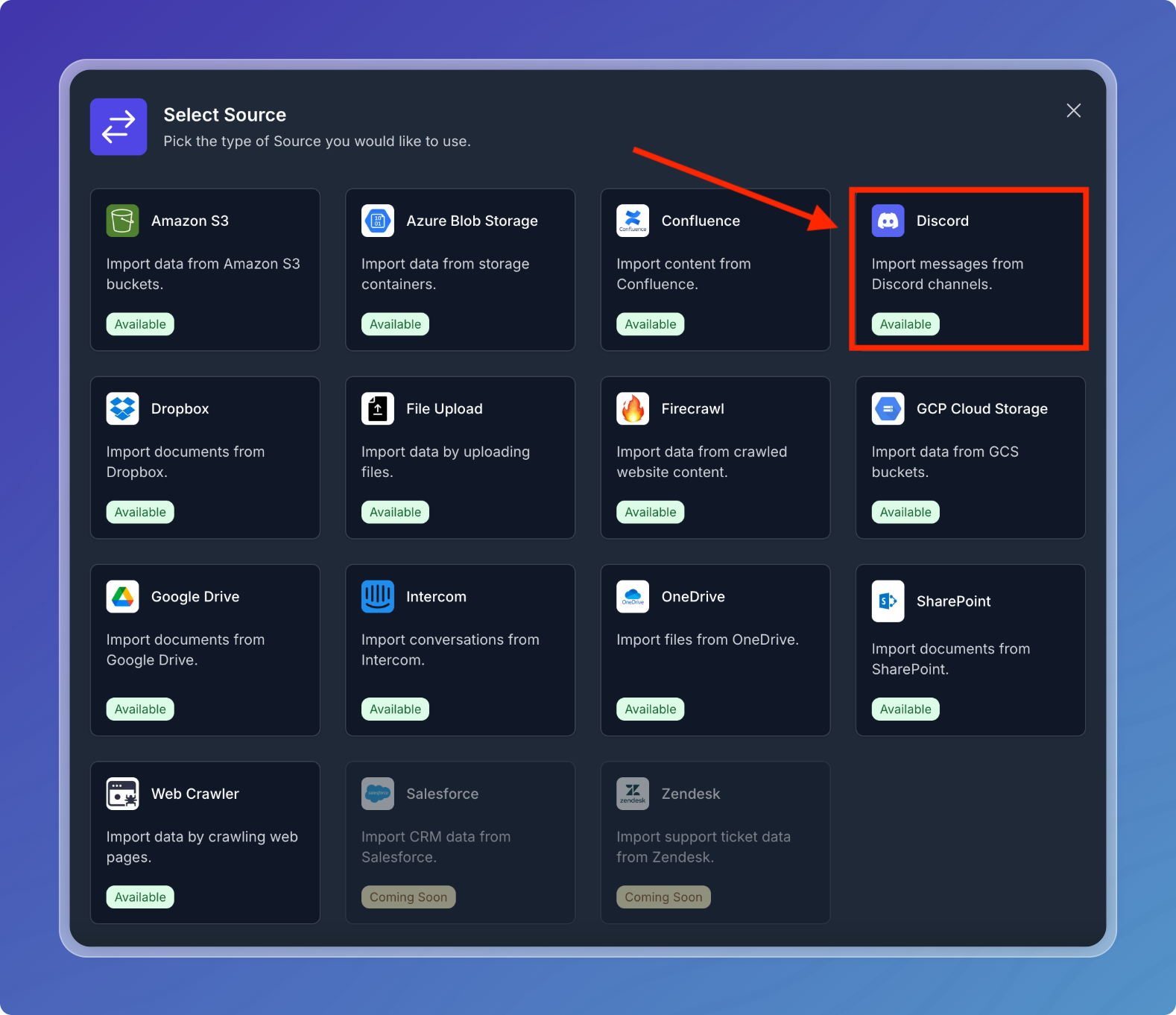The height and width of the screenshot is (1015, 1176).
Task: Click the Select Source swap-arrows icon
Action: (118, 127)
